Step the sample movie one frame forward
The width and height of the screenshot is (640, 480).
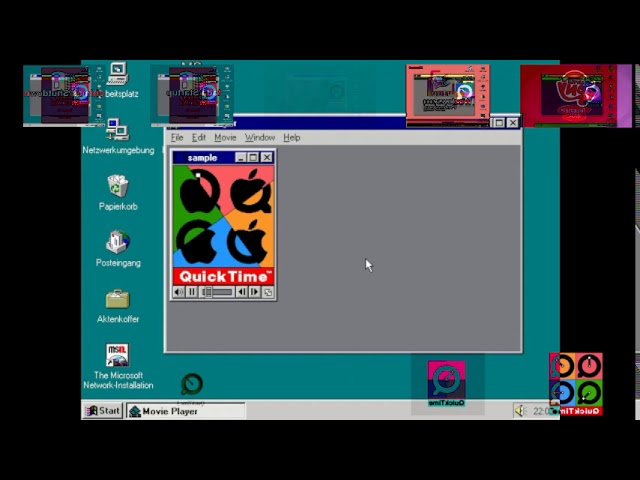tap(254, 292)
